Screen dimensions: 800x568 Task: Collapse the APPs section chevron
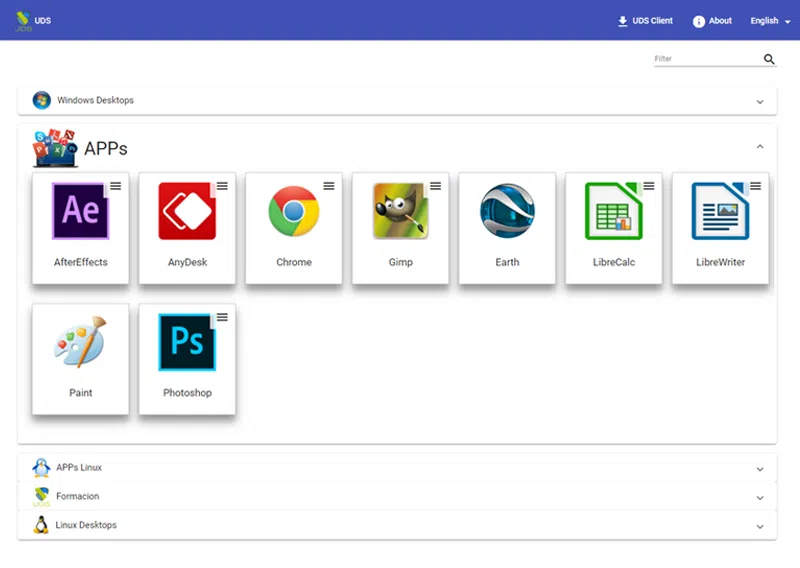pyautogui.click(x=760, y=147)
